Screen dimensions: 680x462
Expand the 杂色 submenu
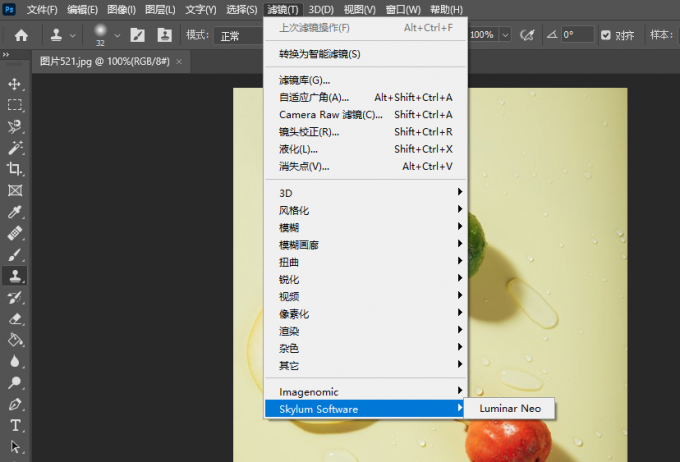[365, 348]
